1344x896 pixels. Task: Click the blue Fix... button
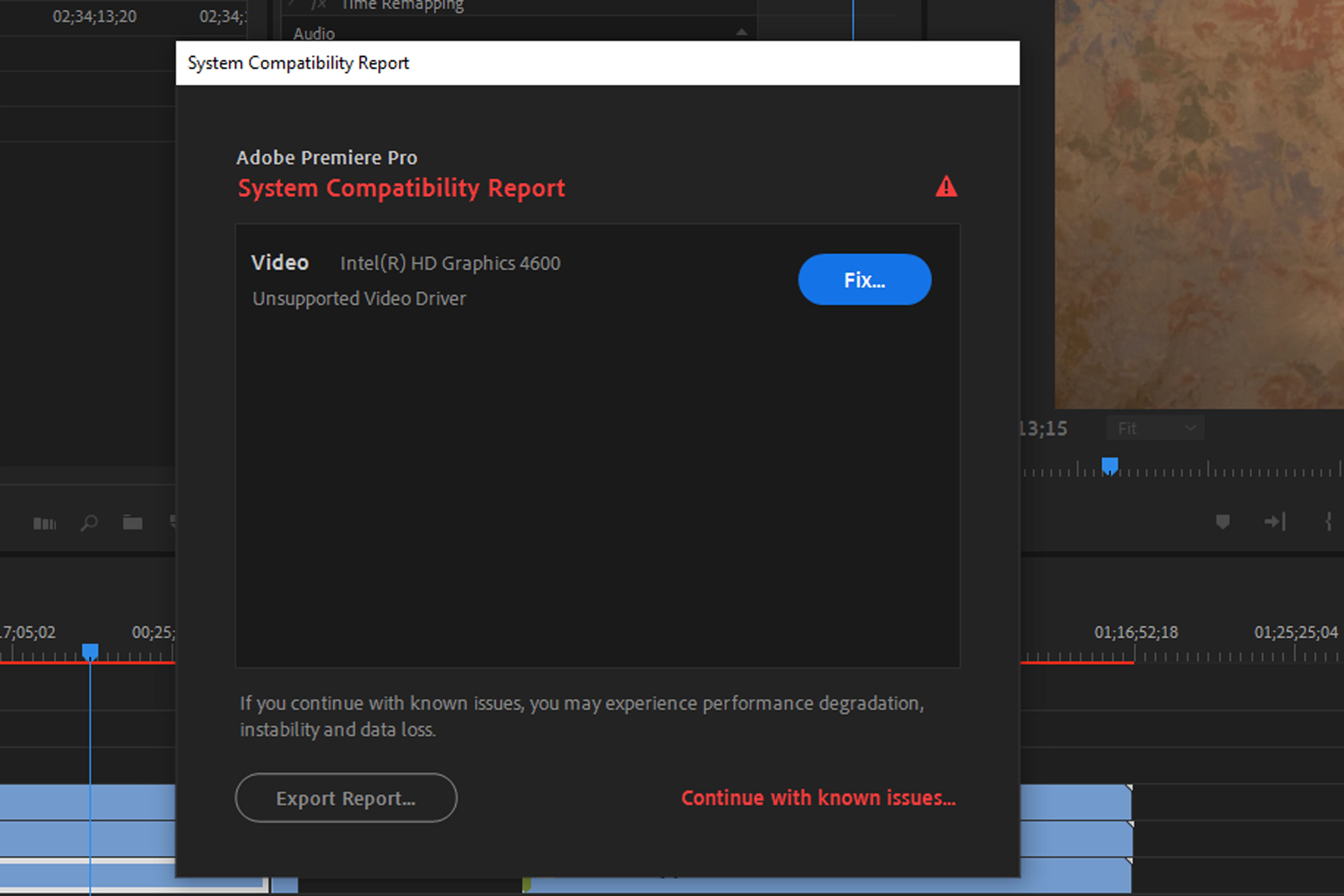click(864, 279)
